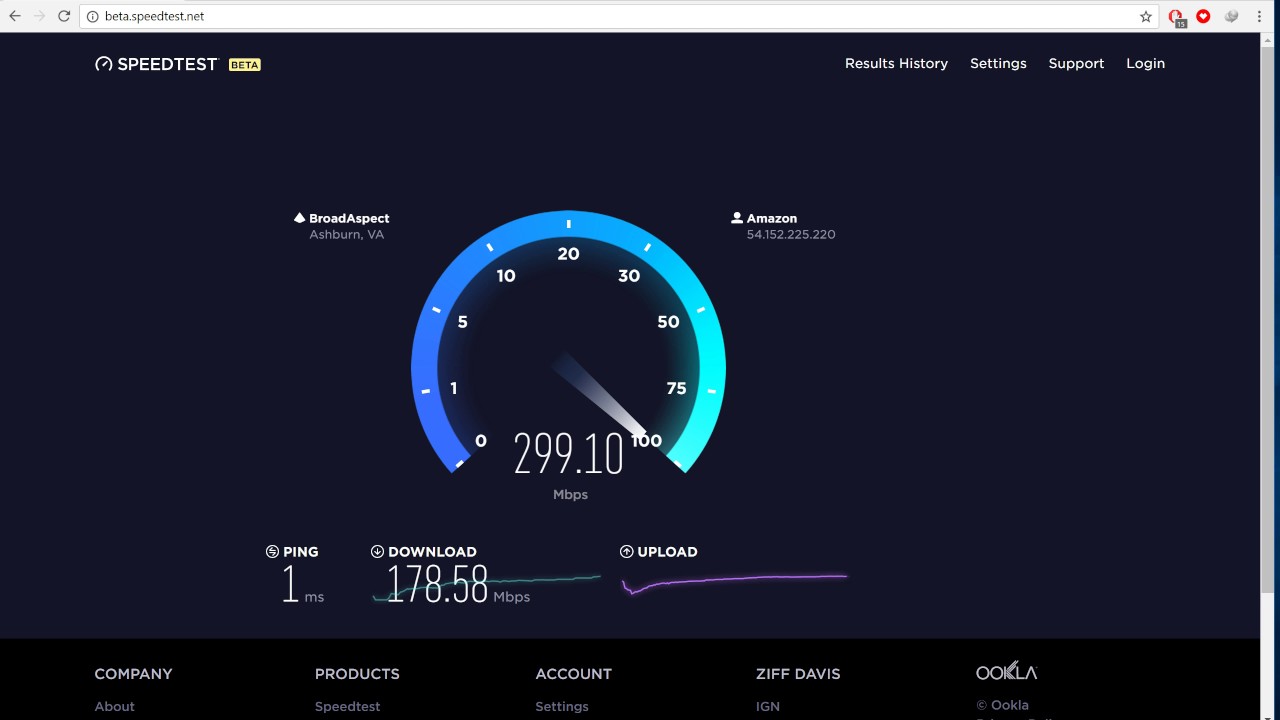This screenshot has height=720, width=1280.
Task: Click the UPLOAD arrow icon
Action: pos(627,552)
